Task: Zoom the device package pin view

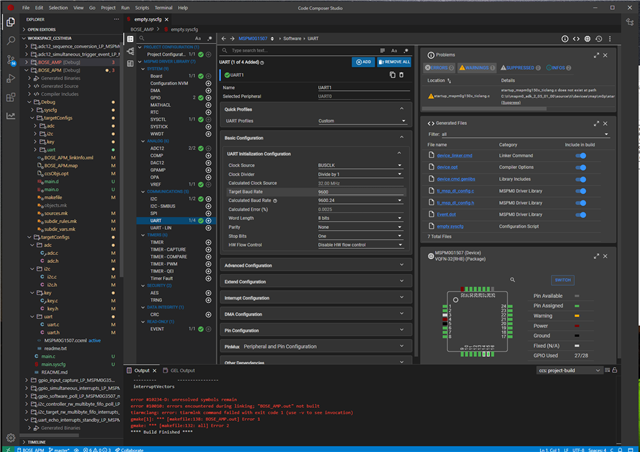Action: [512, 280]
